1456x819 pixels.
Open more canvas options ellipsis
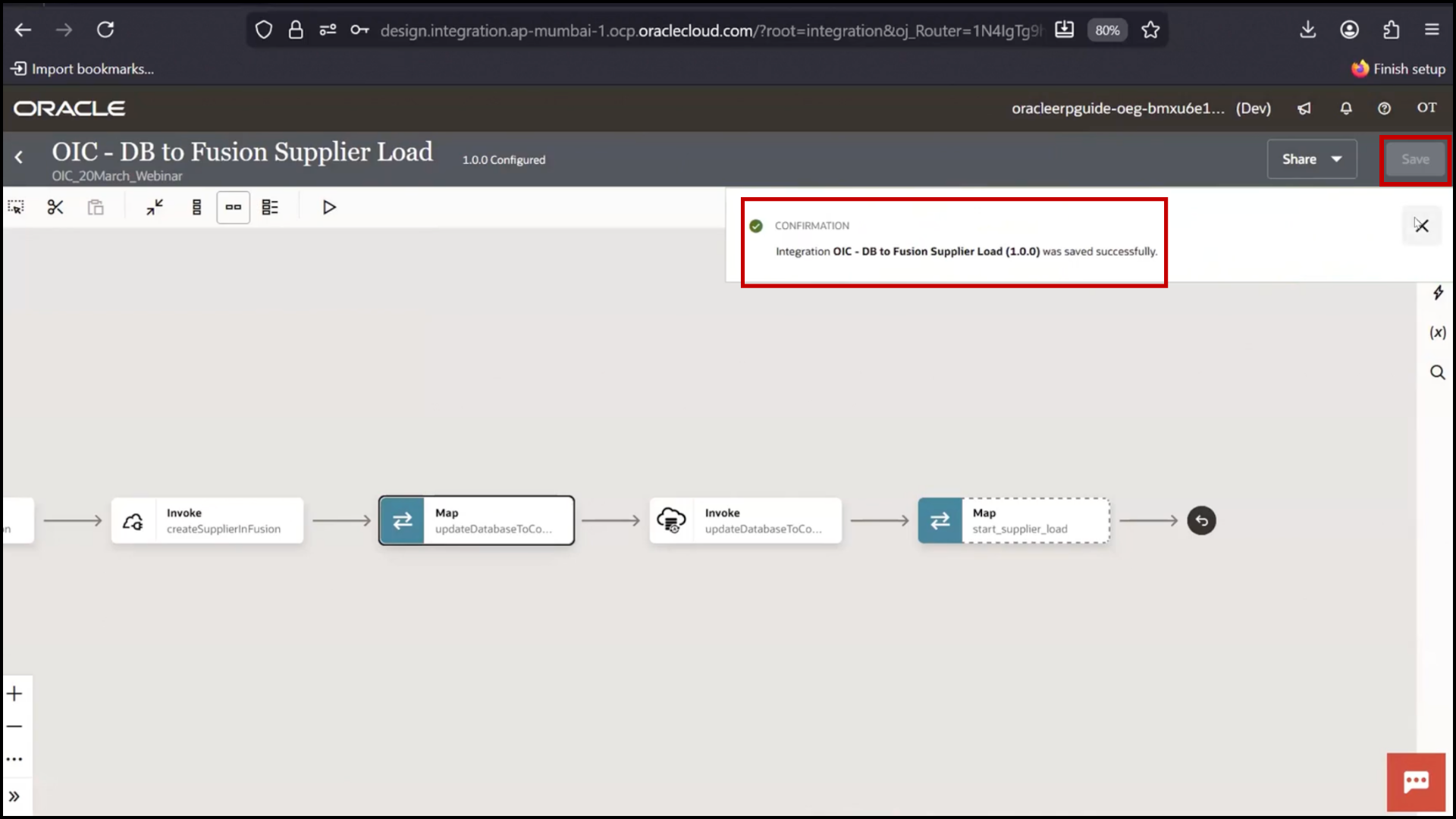(x=15, y=759)
